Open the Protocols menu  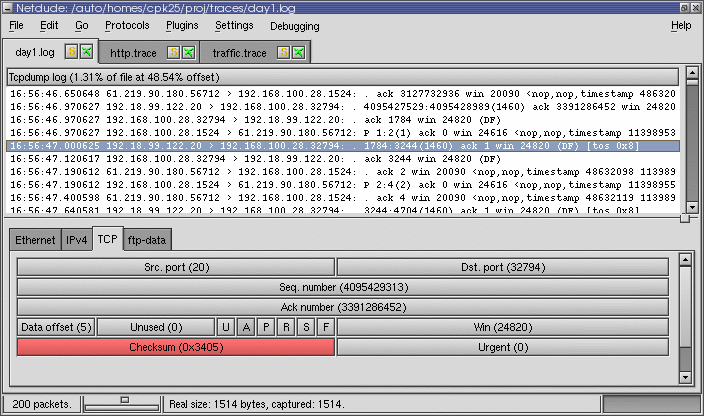tap(127, 26)
